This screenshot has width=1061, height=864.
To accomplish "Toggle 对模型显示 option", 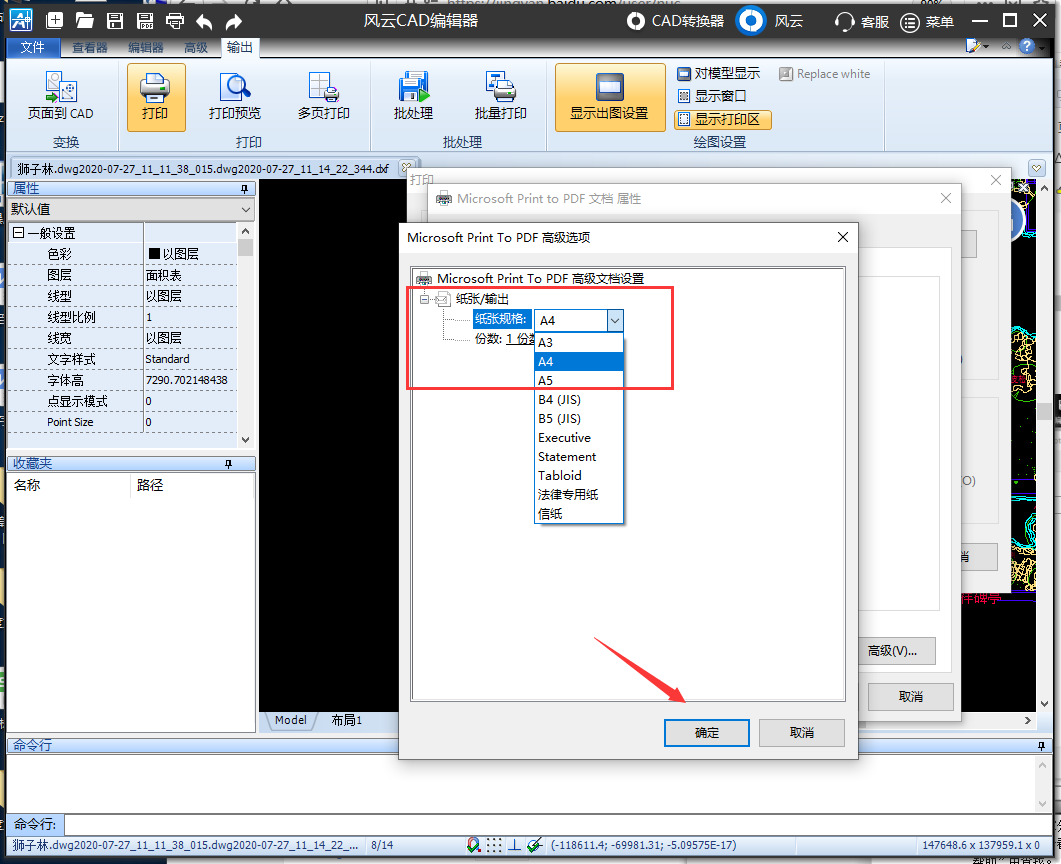I will (x=718, y=73).
